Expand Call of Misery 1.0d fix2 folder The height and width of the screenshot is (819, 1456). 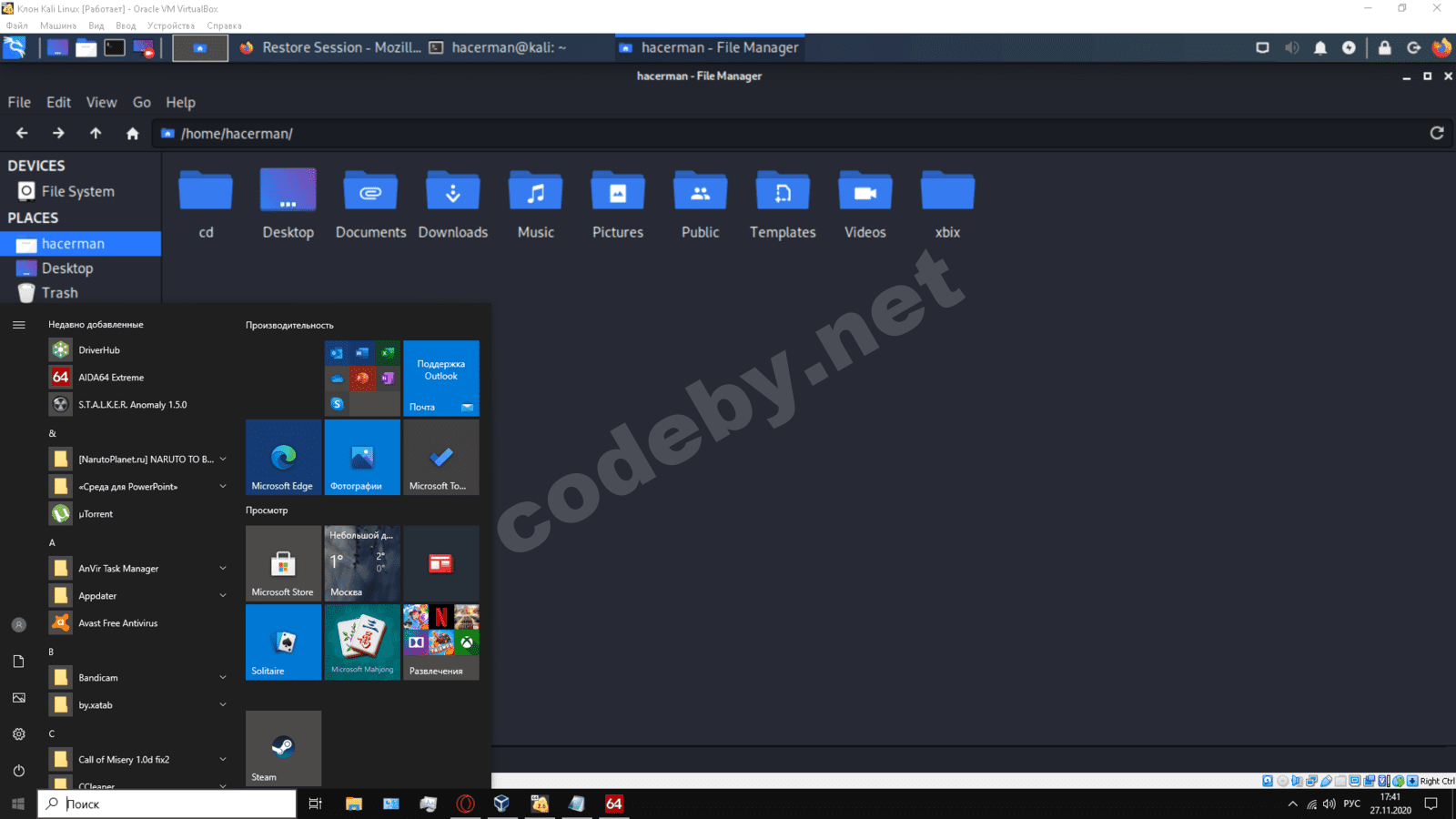pyautogui.click(x=223, y=760)
